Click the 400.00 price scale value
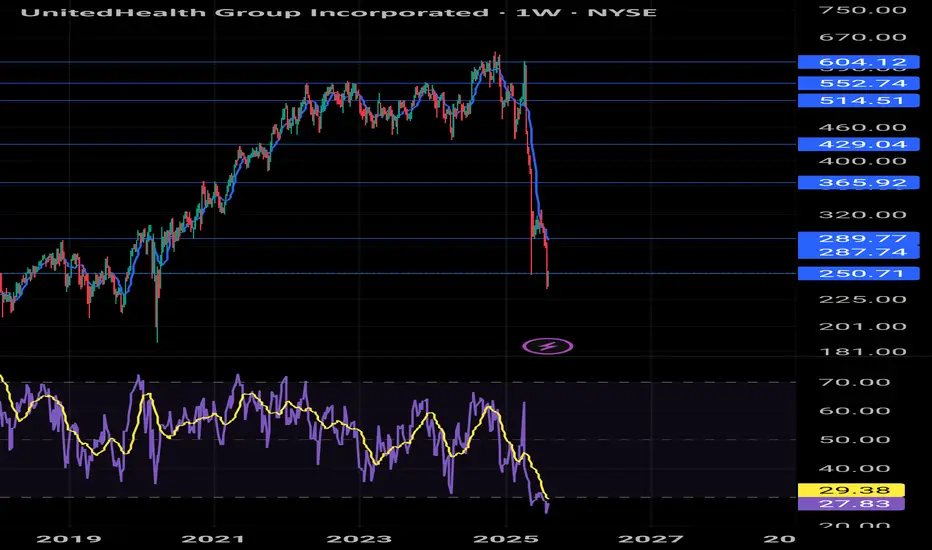The width and height of the screenshot is (932, 550). point(862,161)
